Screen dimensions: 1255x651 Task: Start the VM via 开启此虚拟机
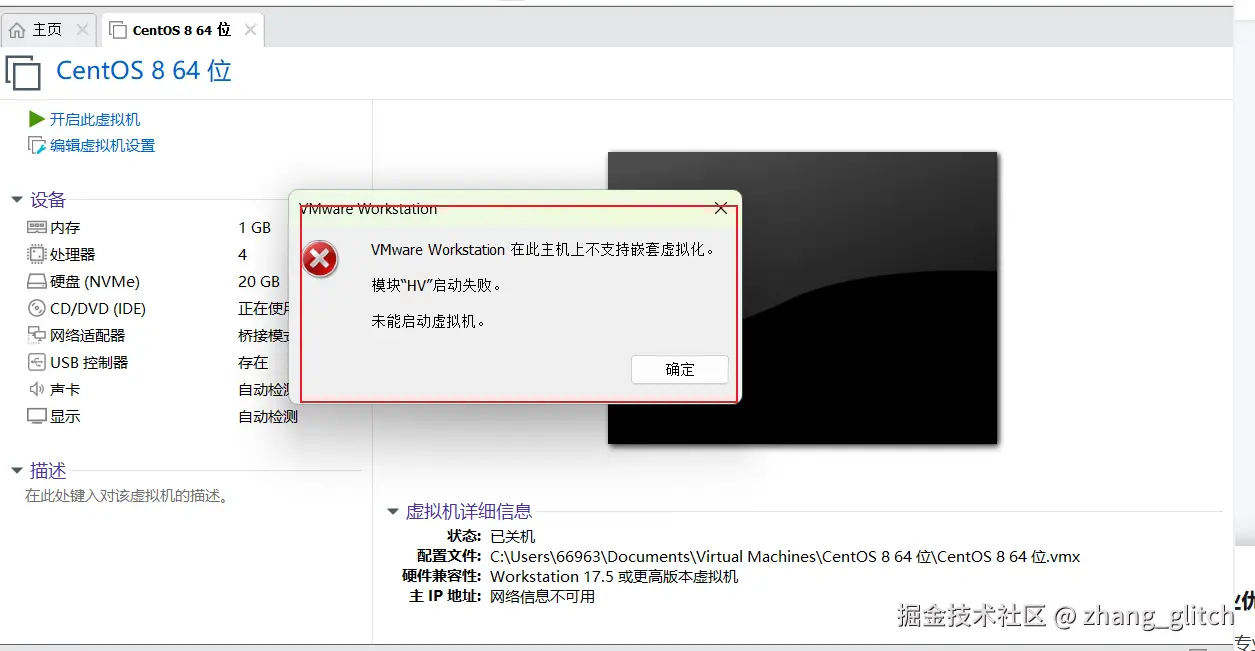click(x=95, y=119)
